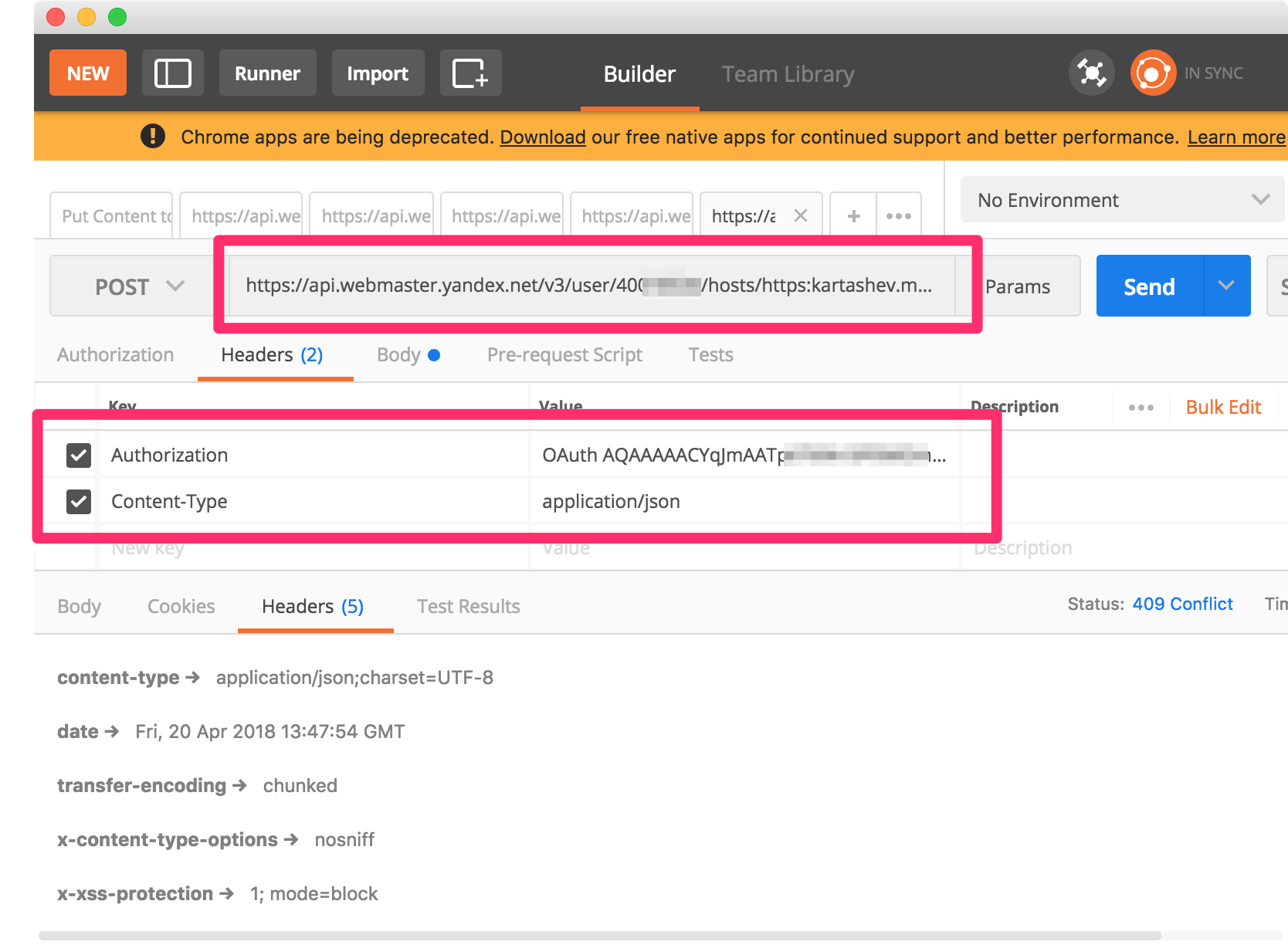Select the response Headers (5) tab
The width and height of the screenshot is (1288, 945).
coord(313,607)
